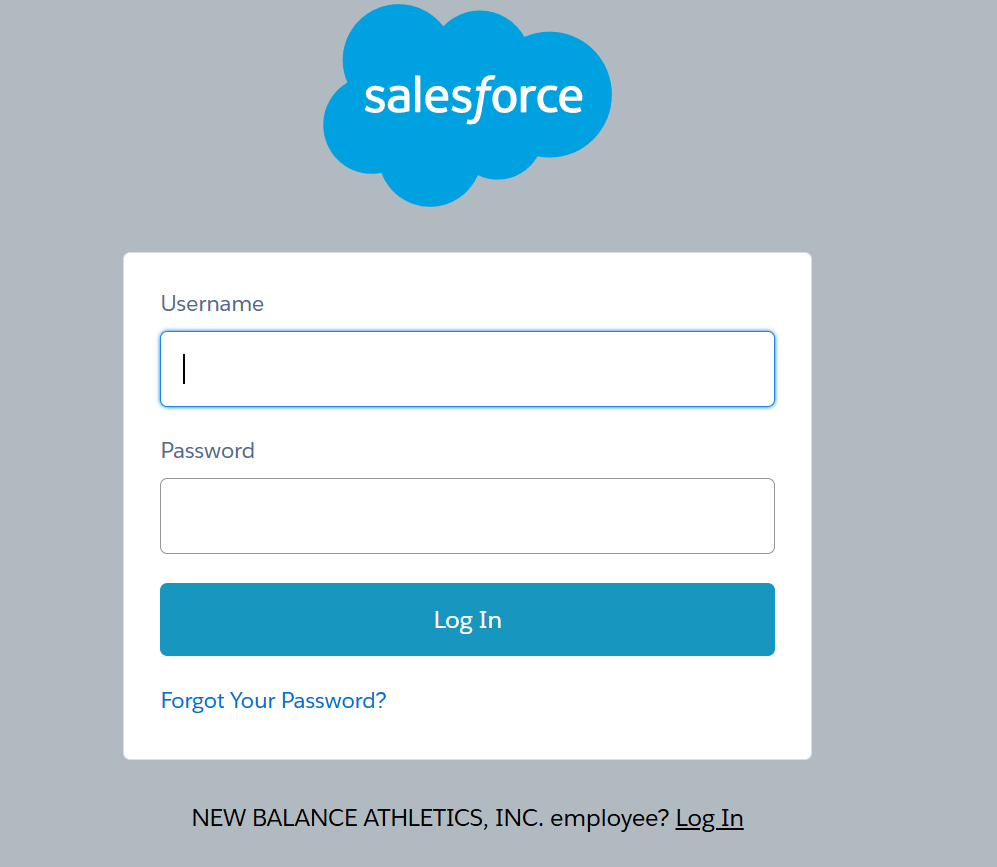Start password recovery via Forgot Your Password?
The image size is (997, 867).
coord(273,700)
